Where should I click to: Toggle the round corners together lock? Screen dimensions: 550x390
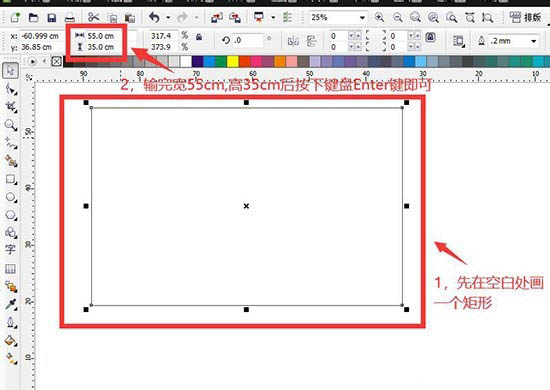point(430,37)
